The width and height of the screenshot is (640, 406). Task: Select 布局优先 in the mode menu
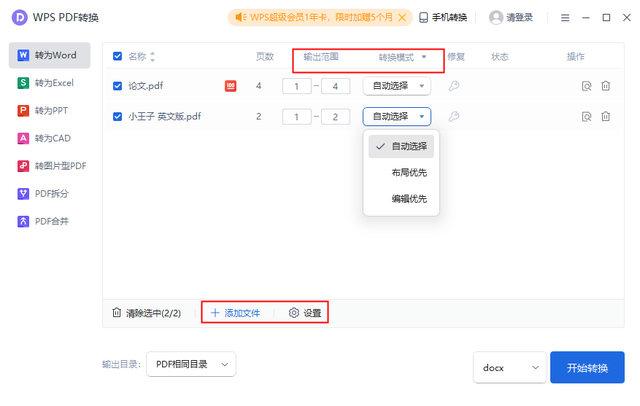tap(401, 173)
